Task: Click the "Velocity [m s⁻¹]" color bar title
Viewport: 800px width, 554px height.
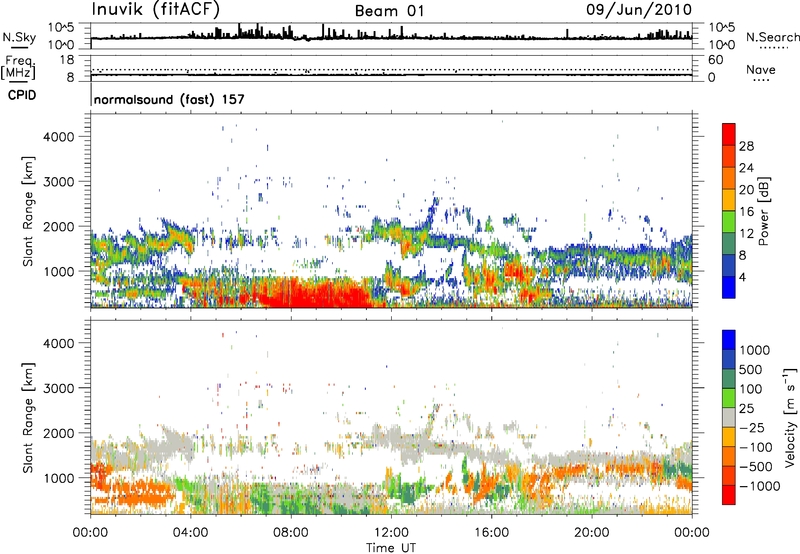Action: click(x=790, y=417)
